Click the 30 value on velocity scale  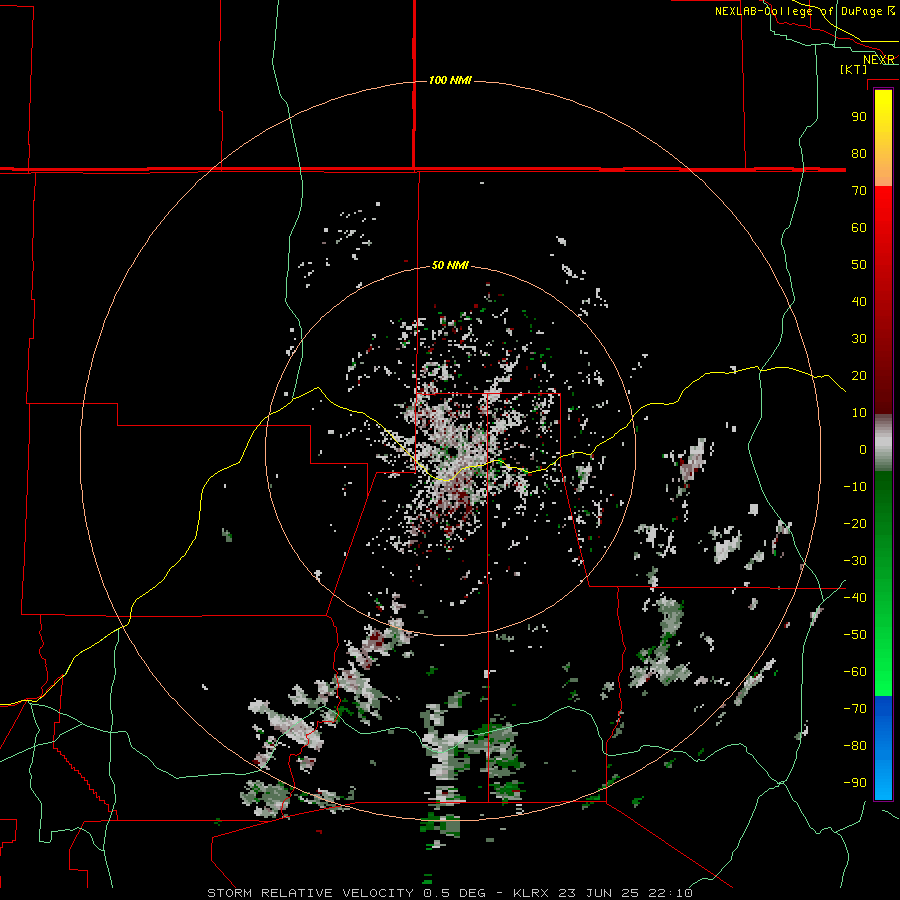tap(859, 339)
